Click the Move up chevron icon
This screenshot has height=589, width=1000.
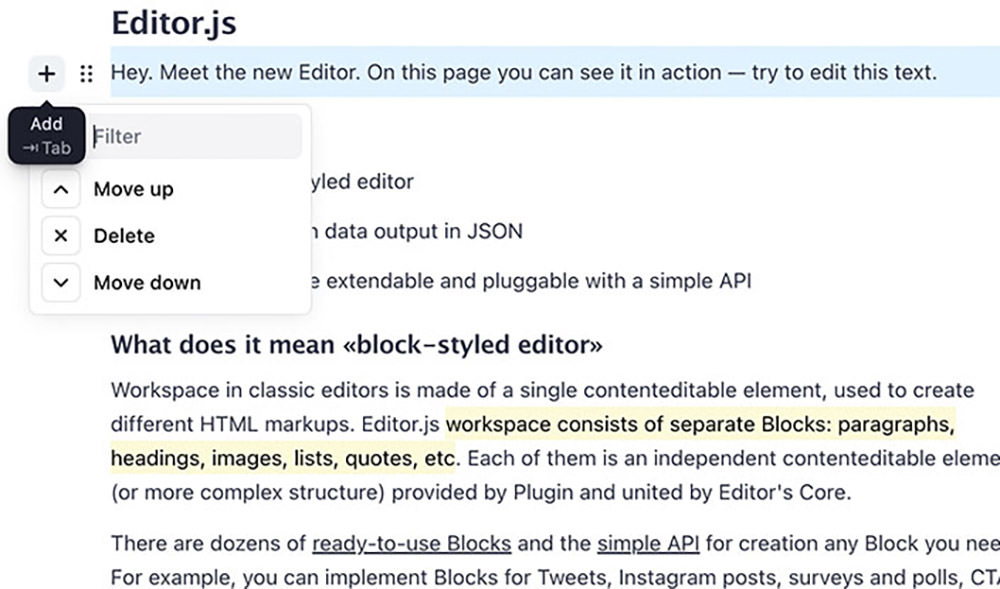61,189
